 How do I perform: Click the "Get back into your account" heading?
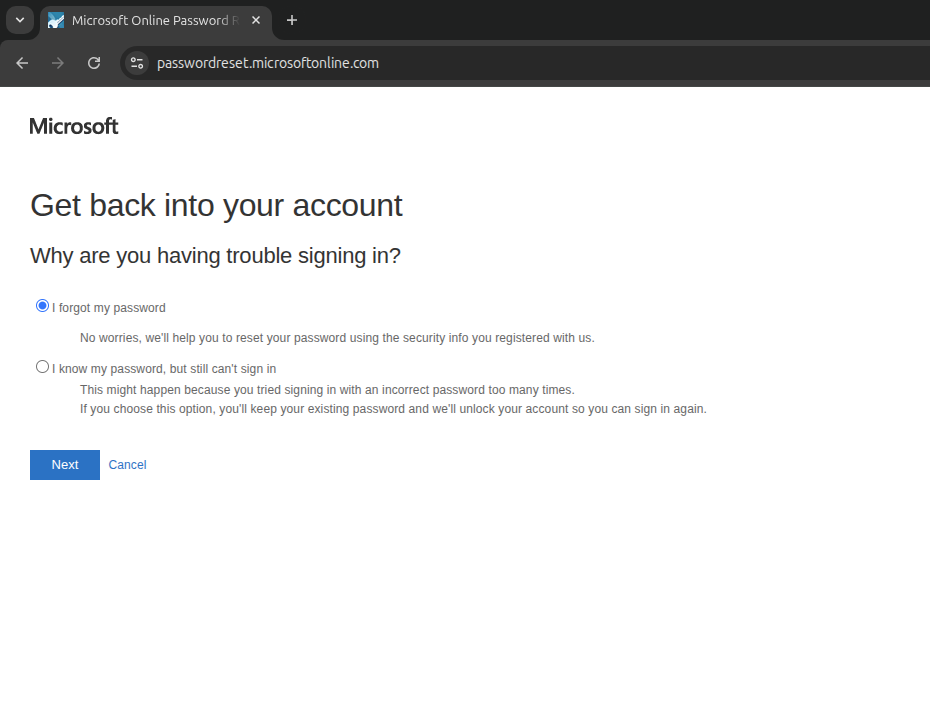(216, 205)
